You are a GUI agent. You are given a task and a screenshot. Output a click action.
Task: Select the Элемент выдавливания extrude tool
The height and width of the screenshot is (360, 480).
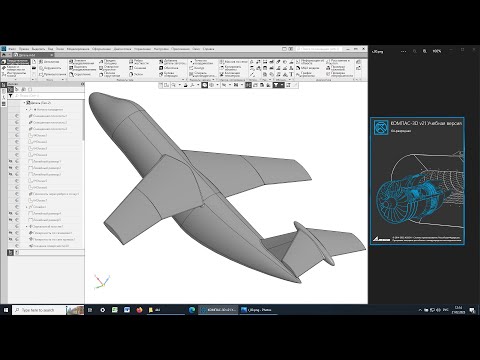(x=82, y=62)
